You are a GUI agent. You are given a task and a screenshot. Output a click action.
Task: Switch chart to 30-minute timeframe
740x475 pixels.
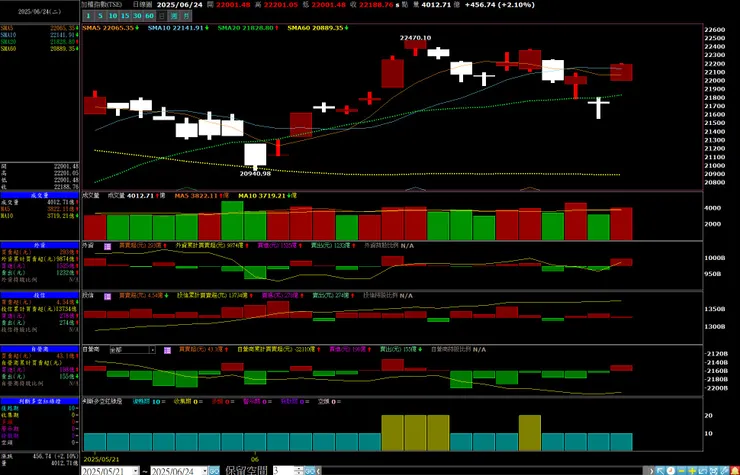tap(137, 16)
